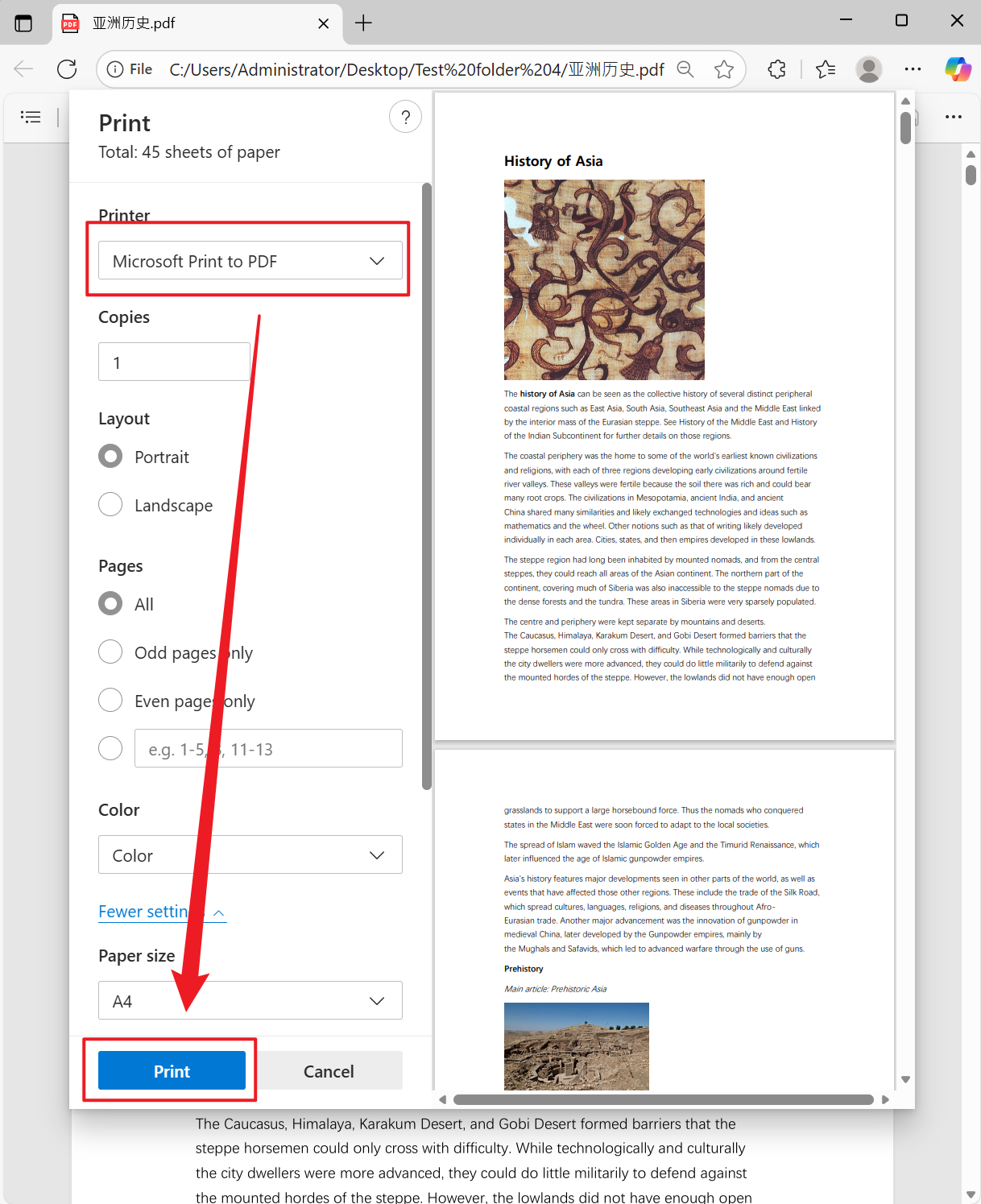Toggle PDF table of contents icon

31,118
